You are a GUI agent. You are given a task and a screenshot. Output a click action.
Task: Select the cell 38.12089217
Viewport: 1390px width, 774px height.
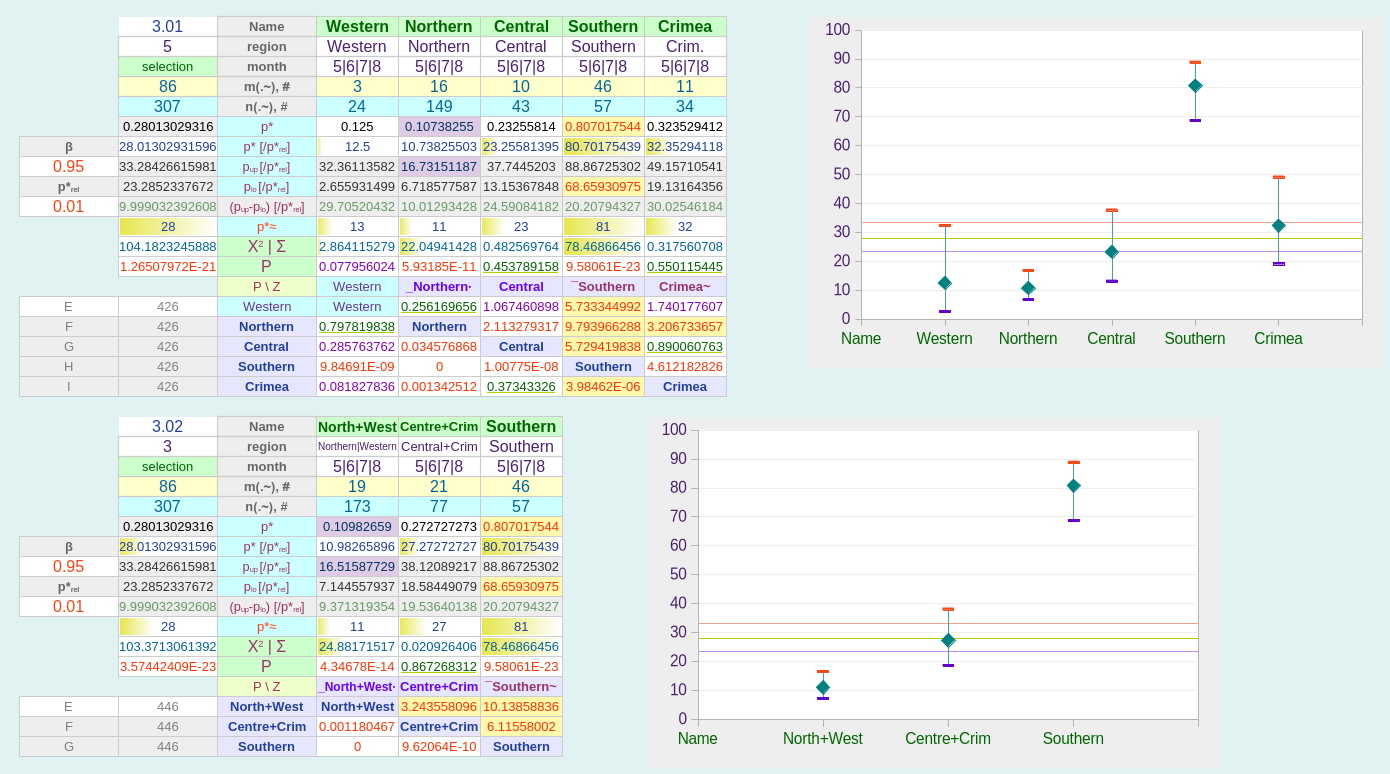pyautogui.click(x=439, y=567)
